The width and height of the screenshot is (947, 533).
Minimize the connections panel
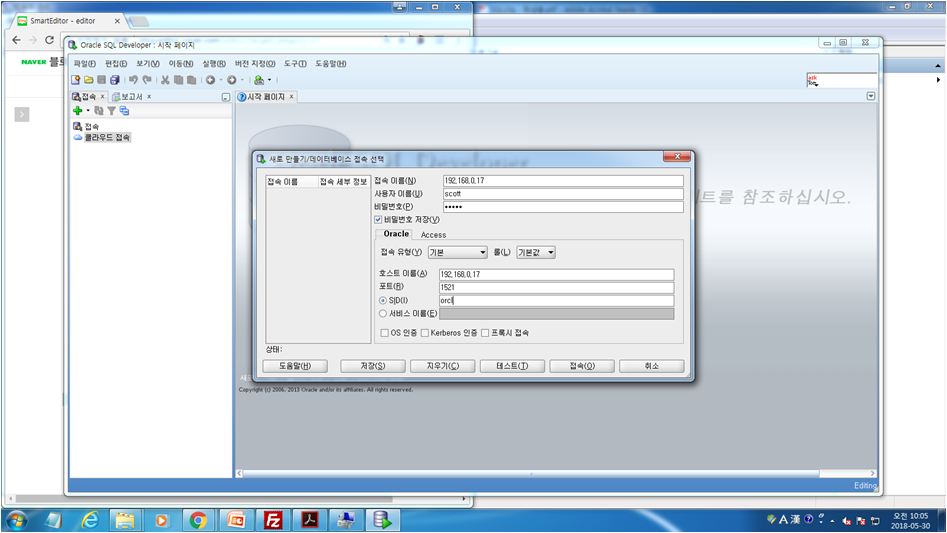click(225, 97)
